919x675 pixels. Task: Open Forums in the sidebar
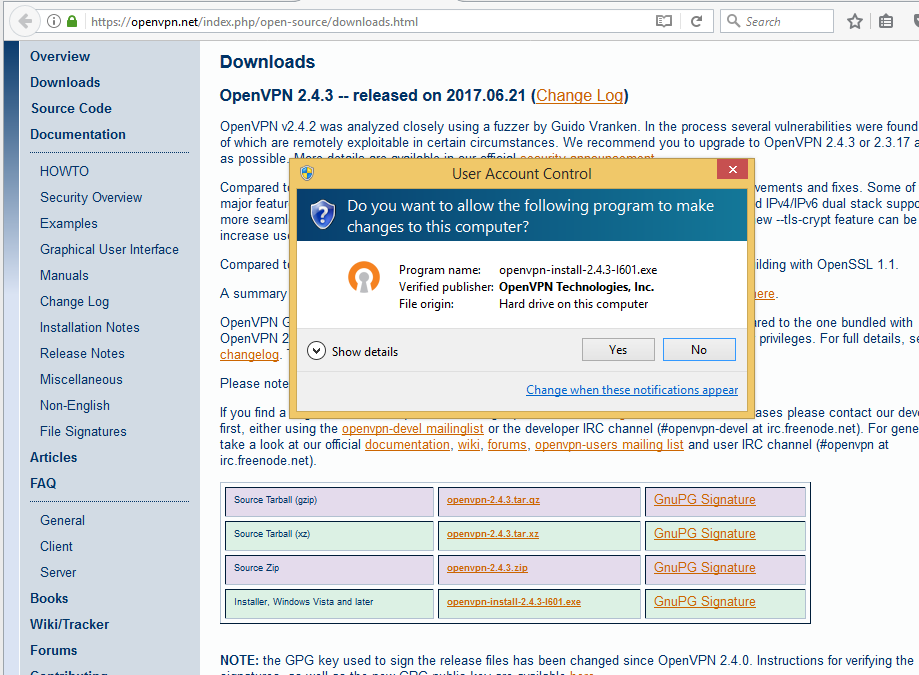(x=53, y=650)
